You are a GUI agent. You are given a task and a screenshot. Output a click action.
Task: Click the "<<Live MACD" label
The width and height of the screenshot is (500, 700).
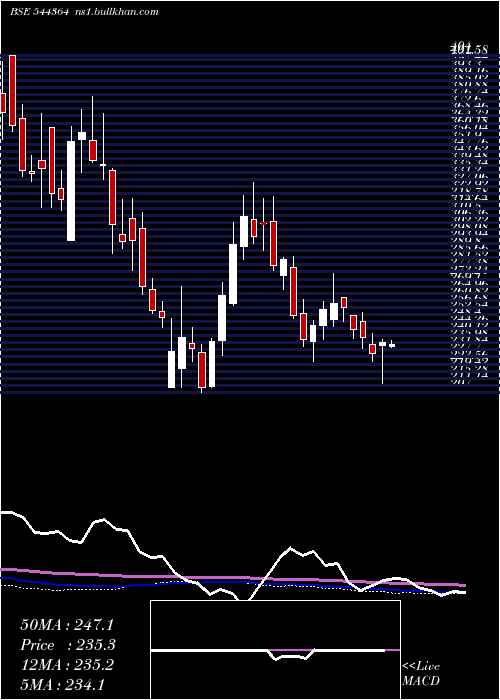click(x=421, y=673)
